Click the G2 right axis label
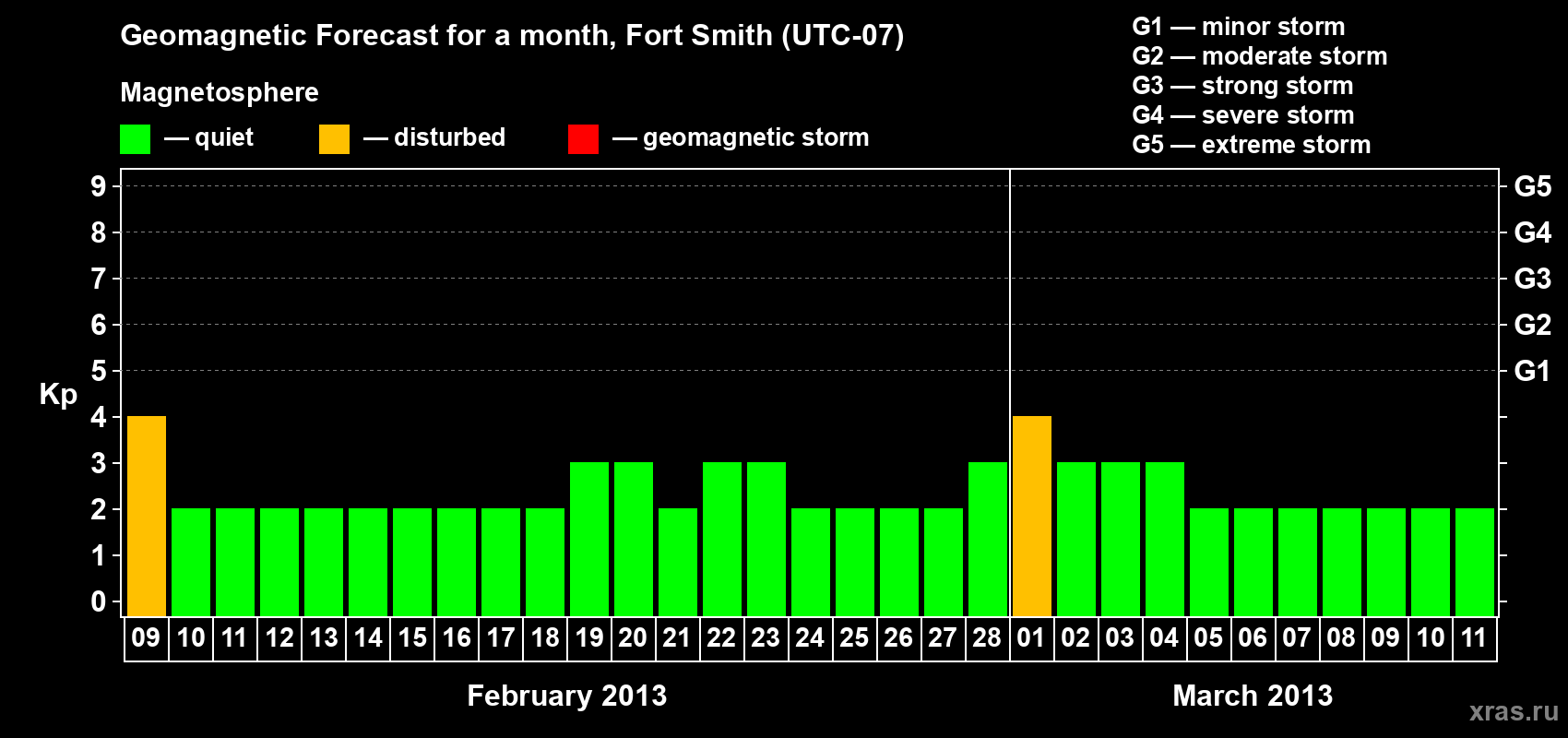Viewport: 1568px width, 738px height. point(1533,325)
